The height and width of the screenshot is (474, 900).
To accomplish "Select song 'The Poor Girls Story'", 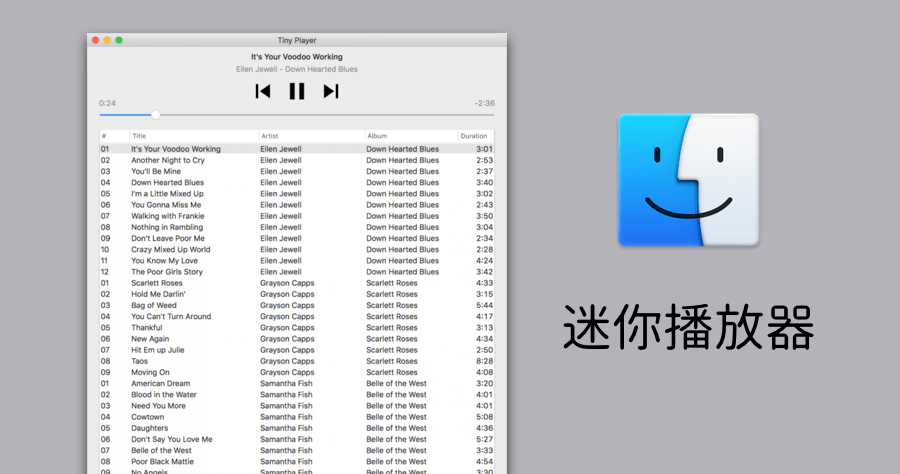I will pos(166,272).
